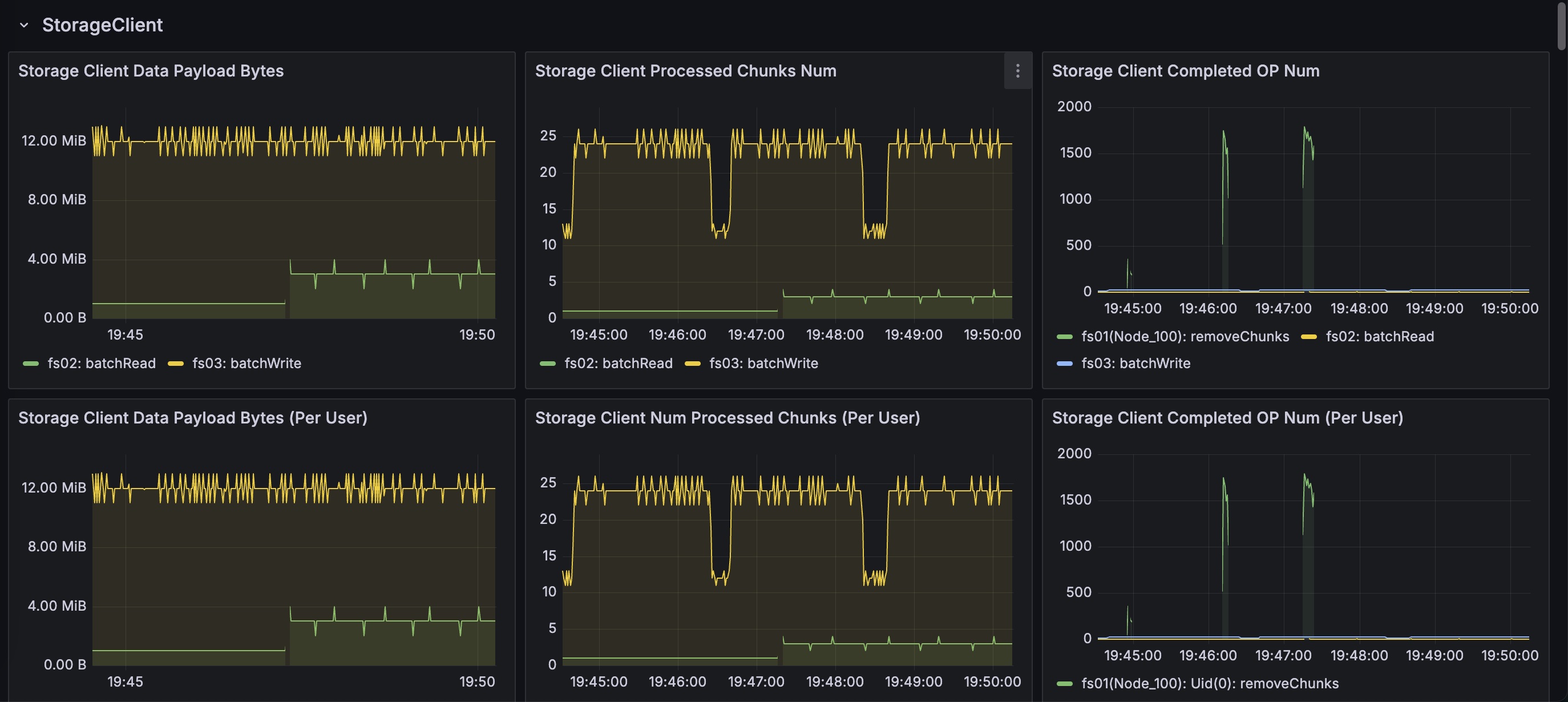Click the StorageClient row title

(102, 25)
